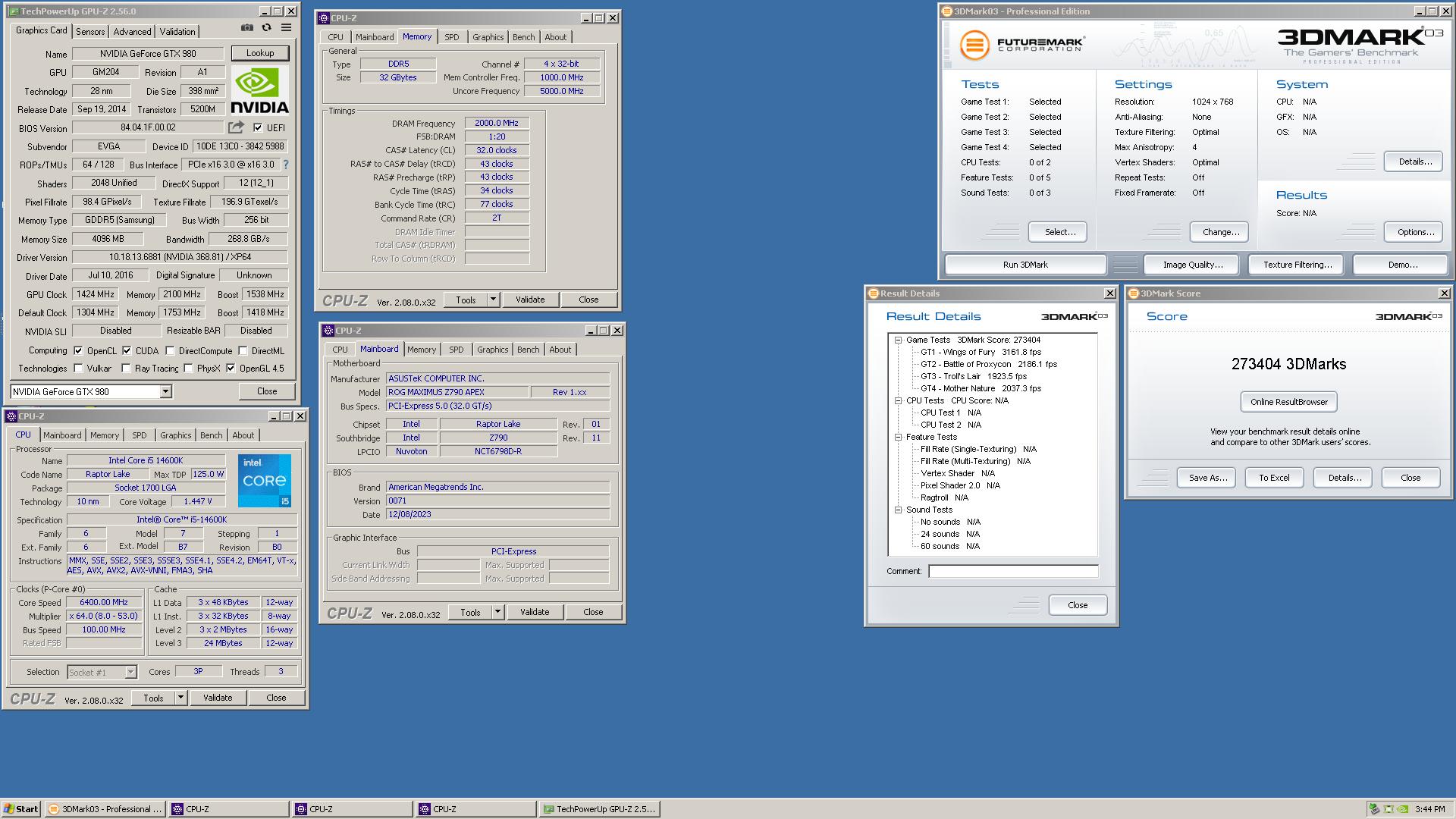Screen dimensions: 1456x819
Task: Open Tools dropdown arrow in CPU-Z CPU window
Action: (180, 698)
